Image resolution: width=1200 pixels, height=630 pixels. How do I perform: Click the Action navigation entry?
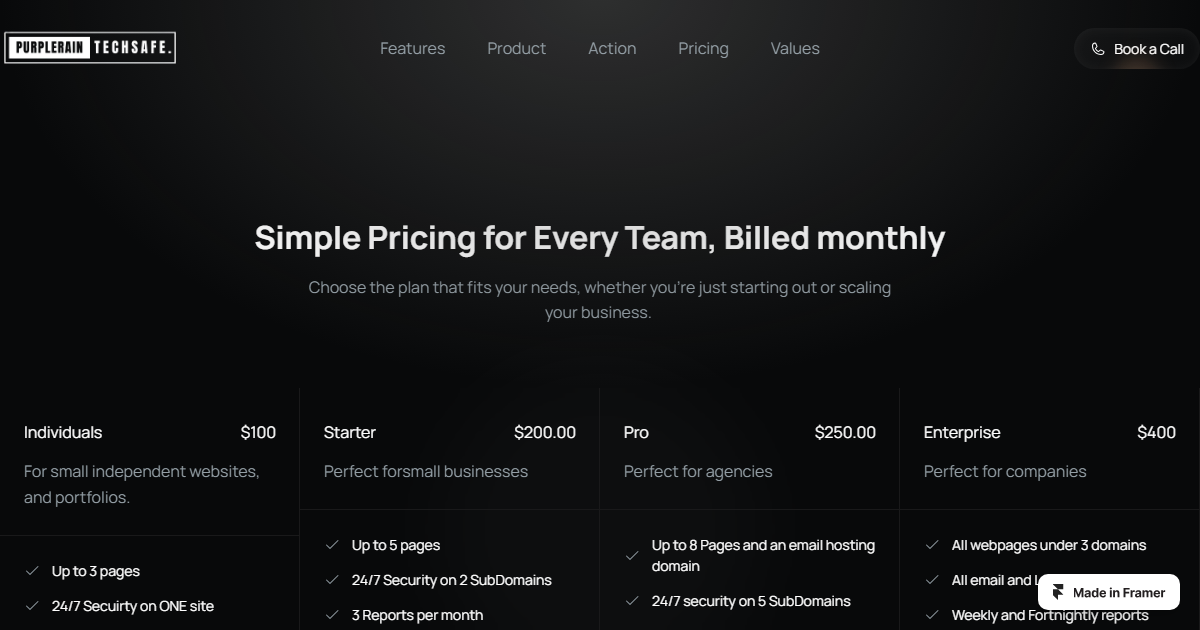[x=612, y=48]
